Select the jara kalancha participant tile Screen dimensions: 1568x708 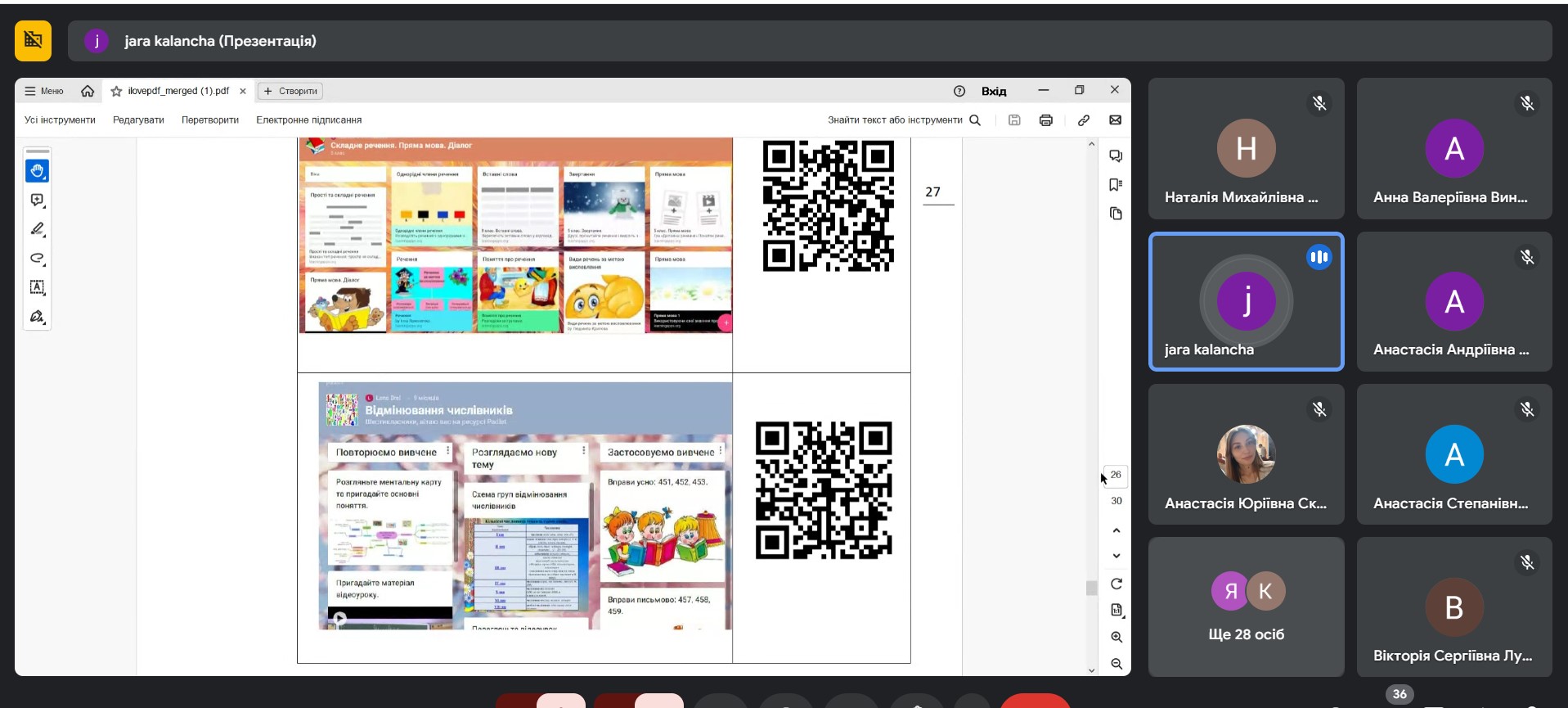pos(1246,302)
